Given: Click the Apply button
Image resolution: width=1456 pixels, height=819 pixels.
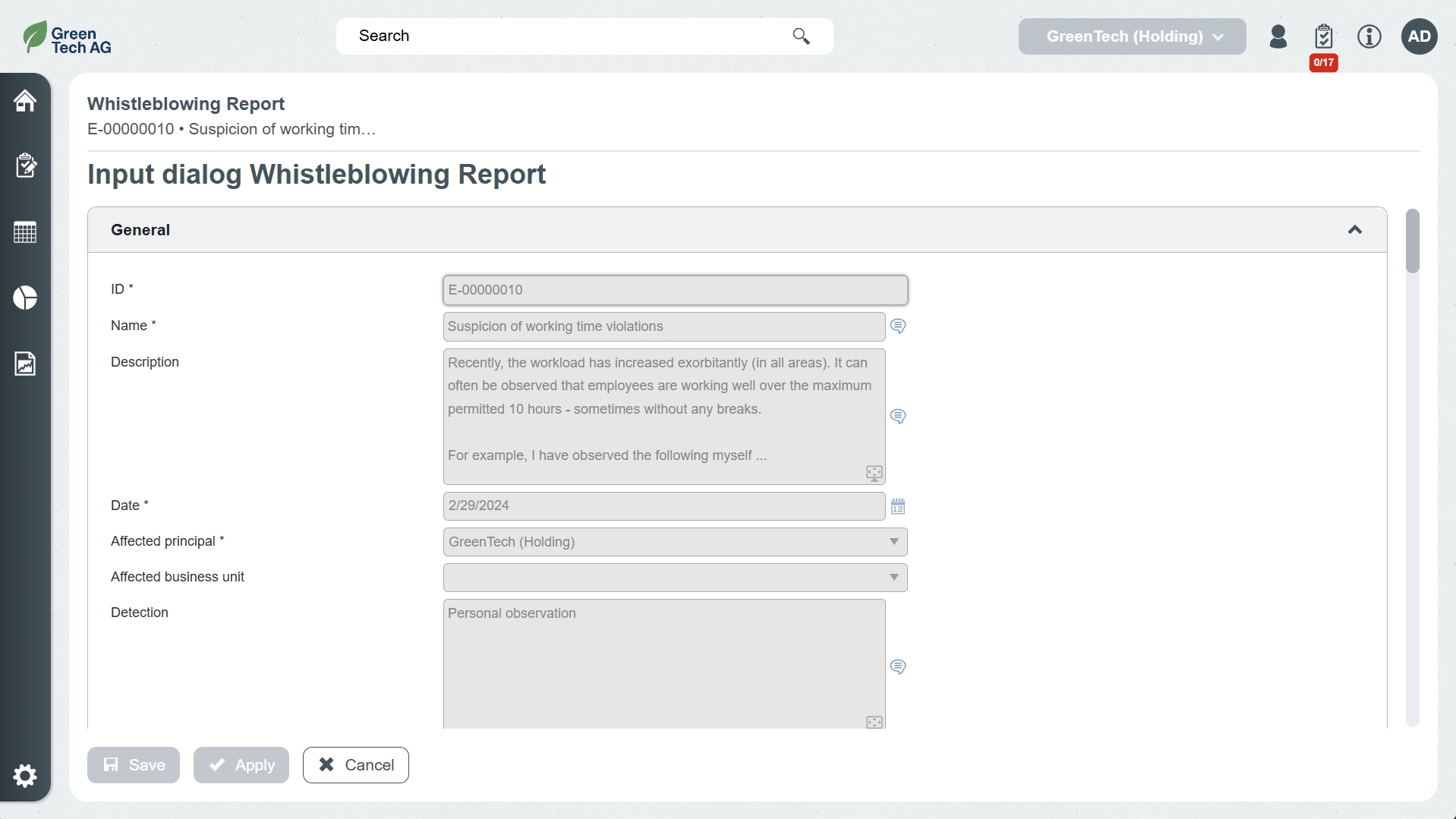Looking at the screenshot, I should 241,765.
